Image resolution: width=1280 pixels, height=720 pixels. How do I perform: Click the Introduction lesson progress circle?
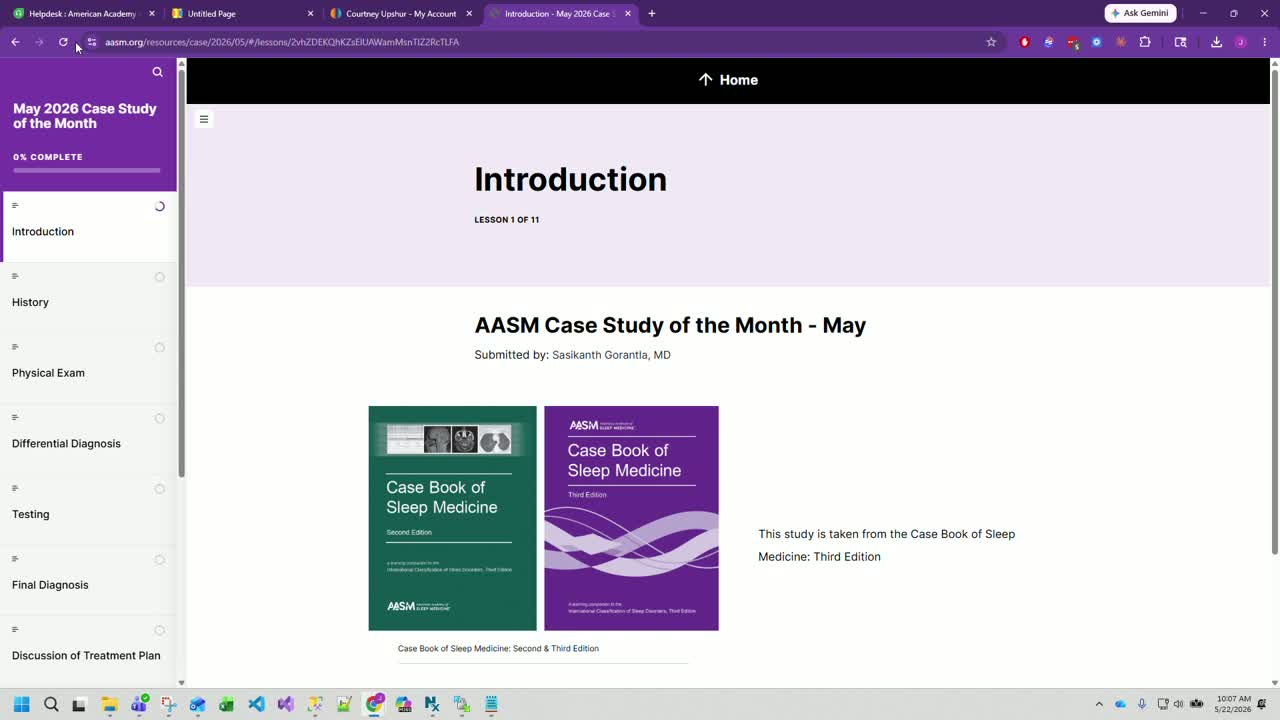pos(160,207)
